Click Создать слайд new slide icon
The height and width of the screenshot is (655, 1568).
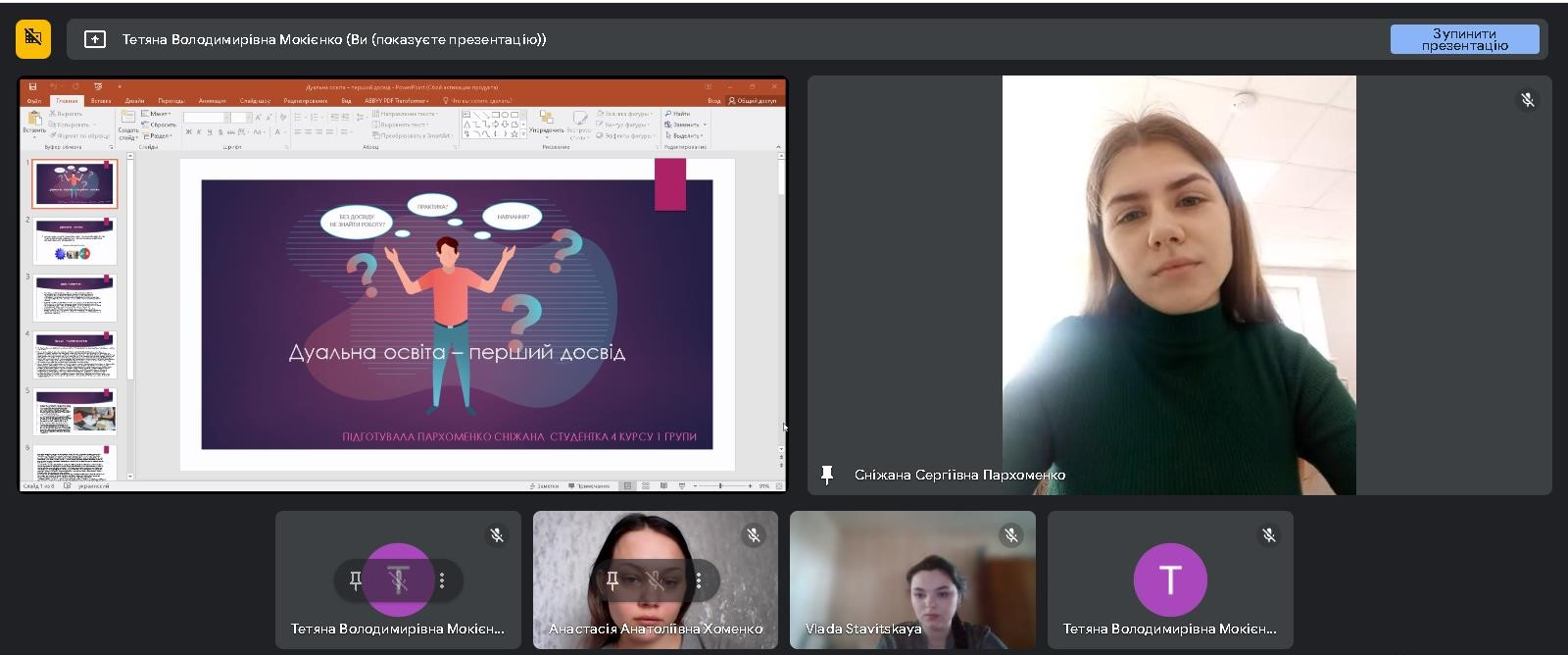(x=127, y=117)
